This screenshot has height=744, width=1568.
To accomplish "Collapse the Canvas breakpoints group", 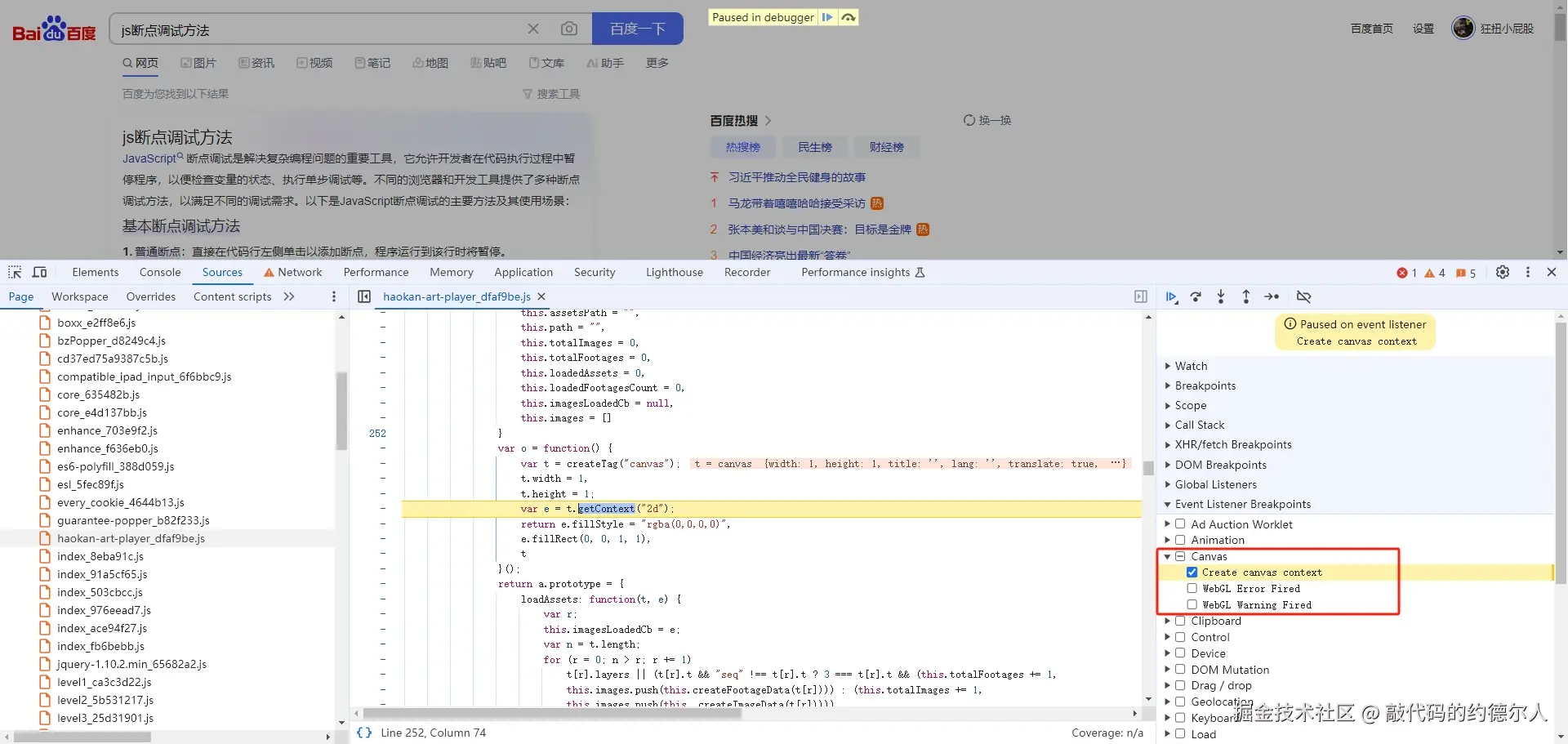I will coord(1167,556).
